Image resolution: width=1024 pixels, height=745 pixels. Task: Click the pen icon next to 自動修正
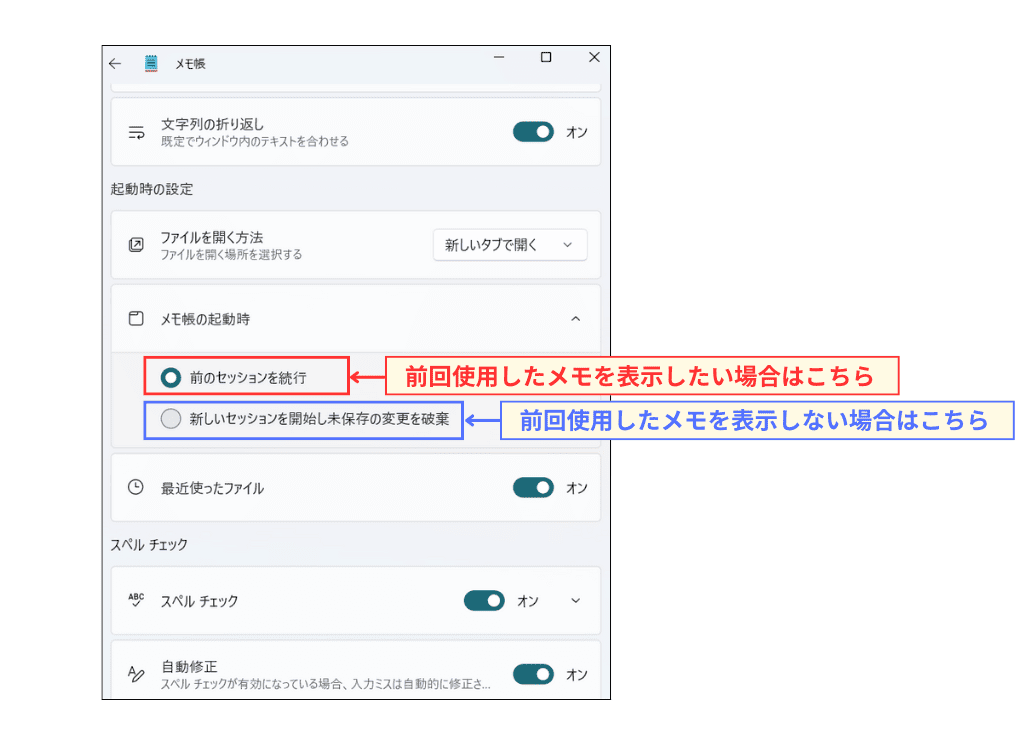coord(137,674)
